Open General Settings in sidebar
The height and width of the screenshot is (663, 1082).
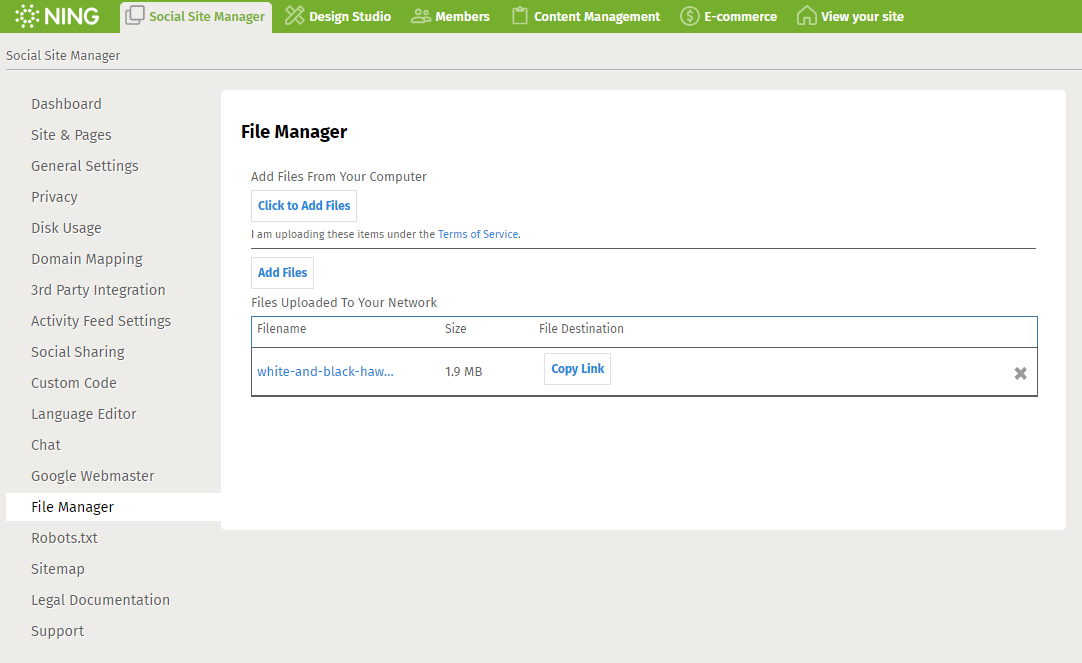[85, 166]
